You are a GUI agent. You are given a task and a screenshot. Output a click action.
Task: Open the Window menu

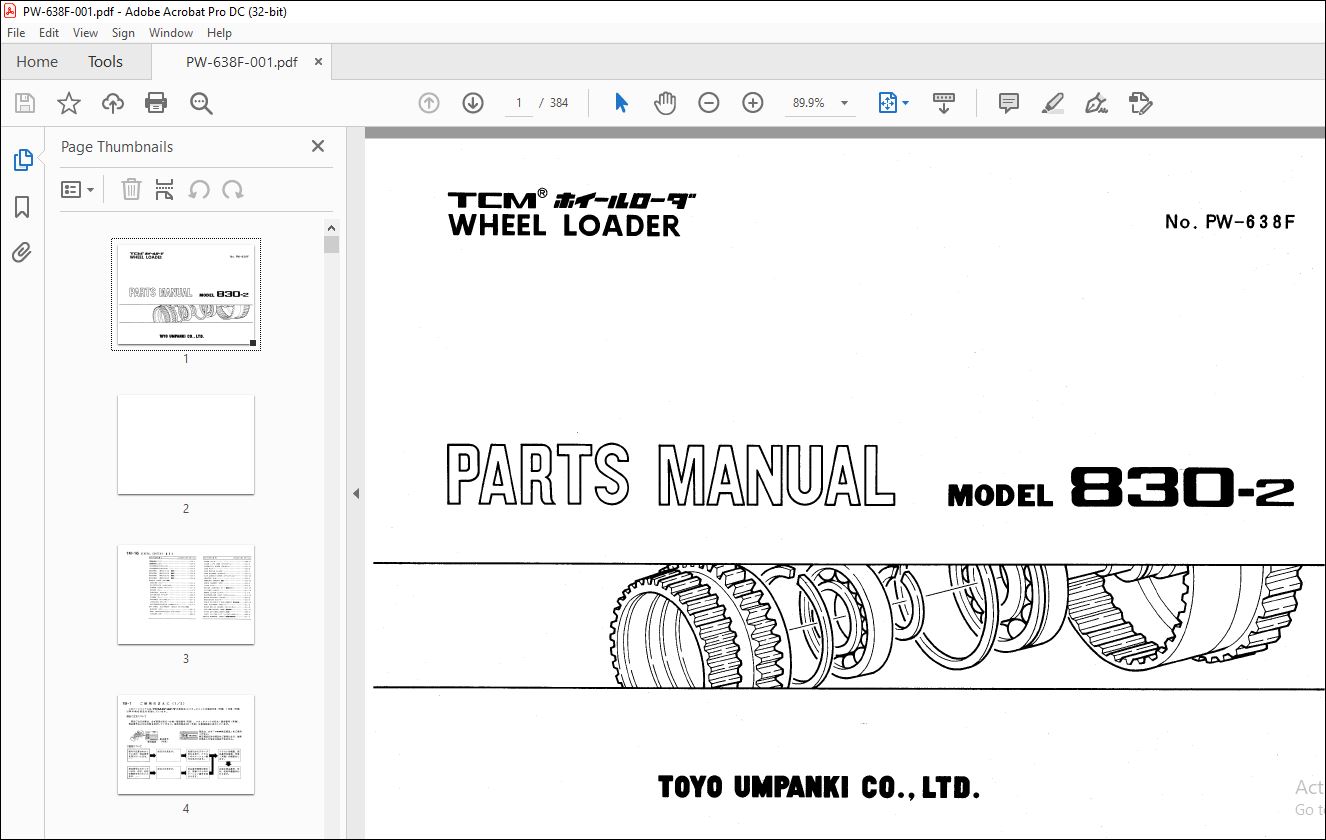(x=171, y=33)
